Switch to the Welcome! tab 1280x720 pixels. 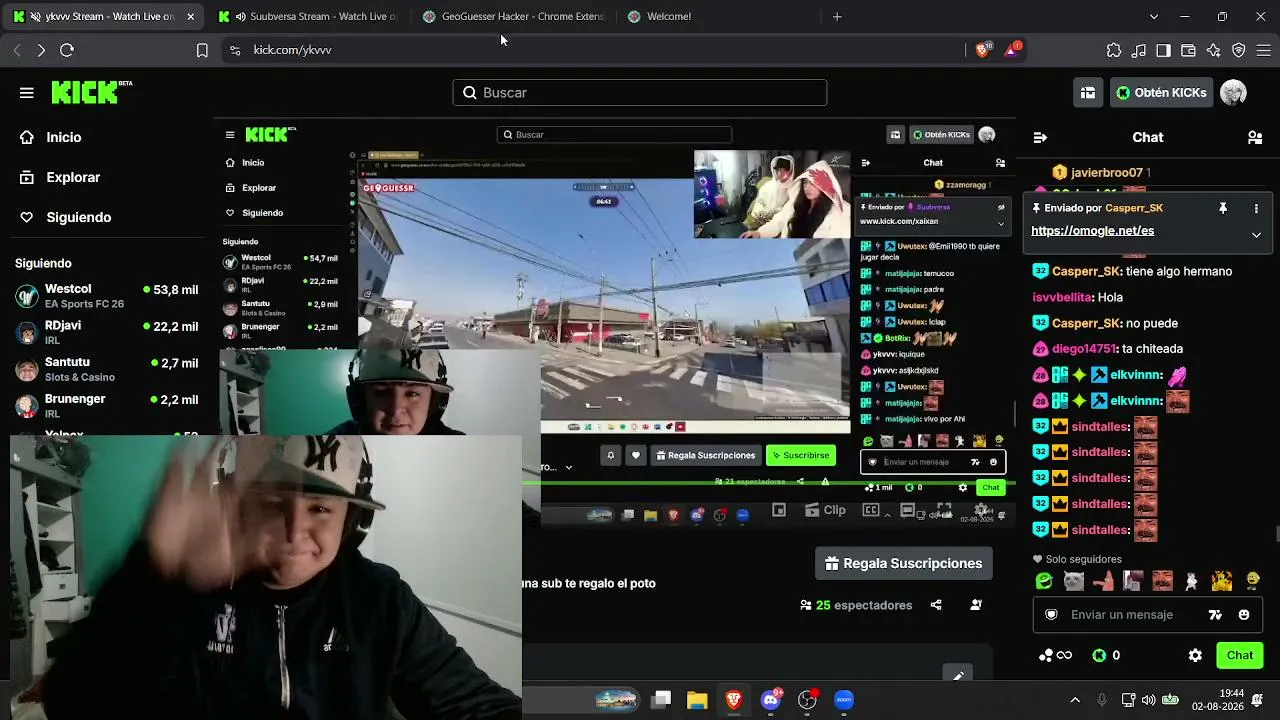point(717,17)
